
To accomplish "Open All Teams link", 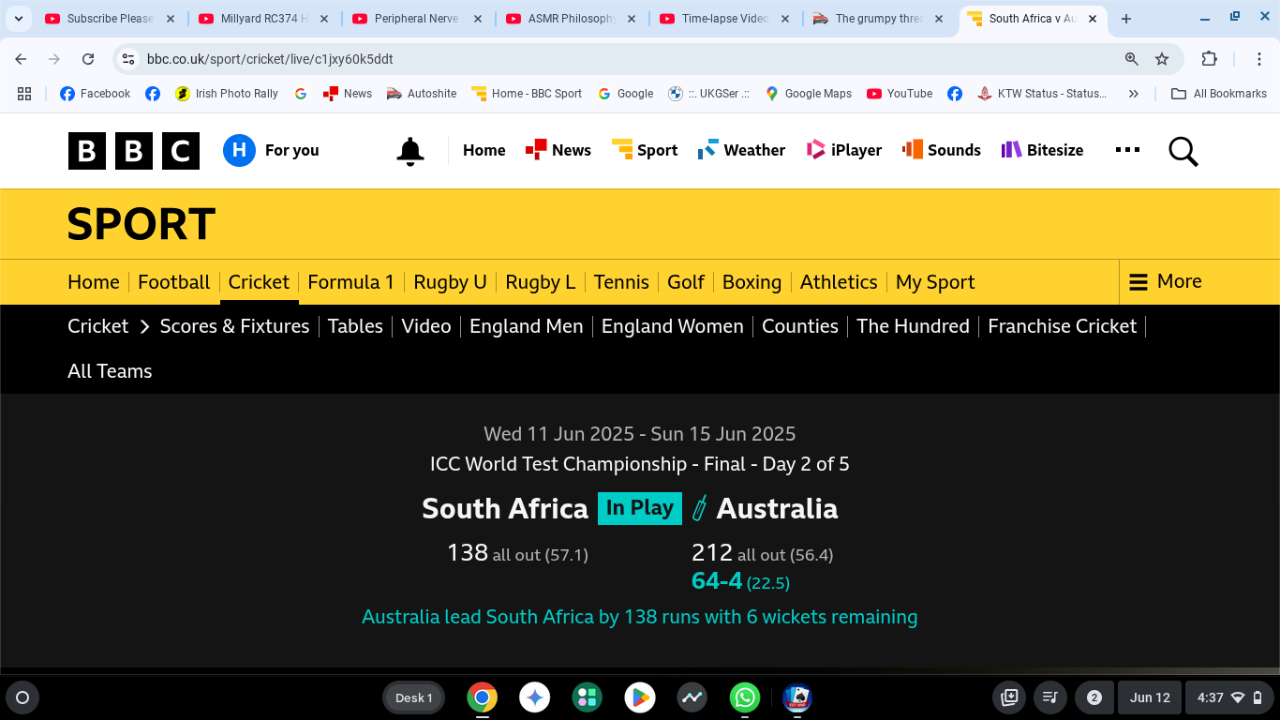I will tap(110, 371).
